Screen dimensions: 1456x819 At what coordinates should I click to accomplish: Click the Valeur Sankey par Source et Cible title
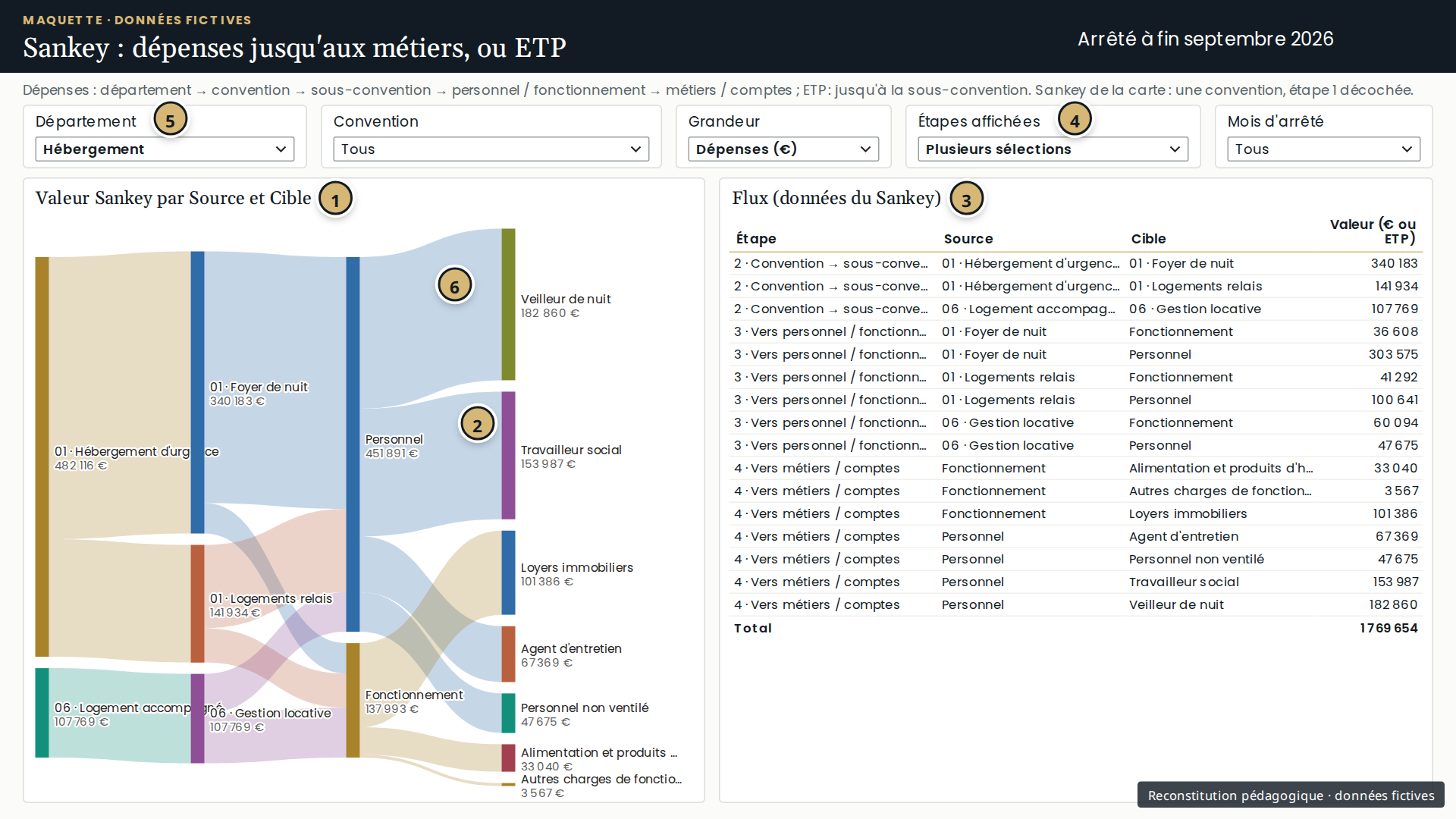pos(173,198)
